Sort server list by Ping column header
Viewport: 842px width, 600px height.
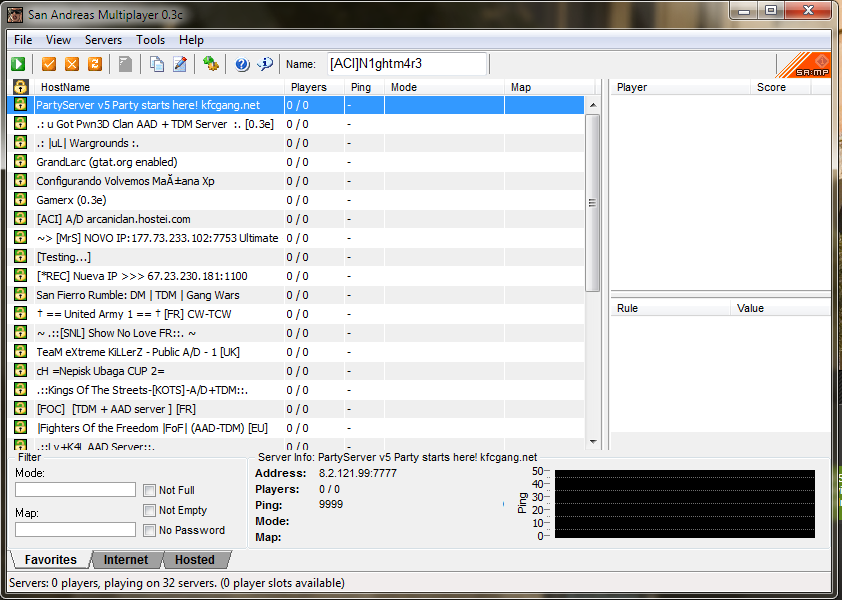(361, 87)
